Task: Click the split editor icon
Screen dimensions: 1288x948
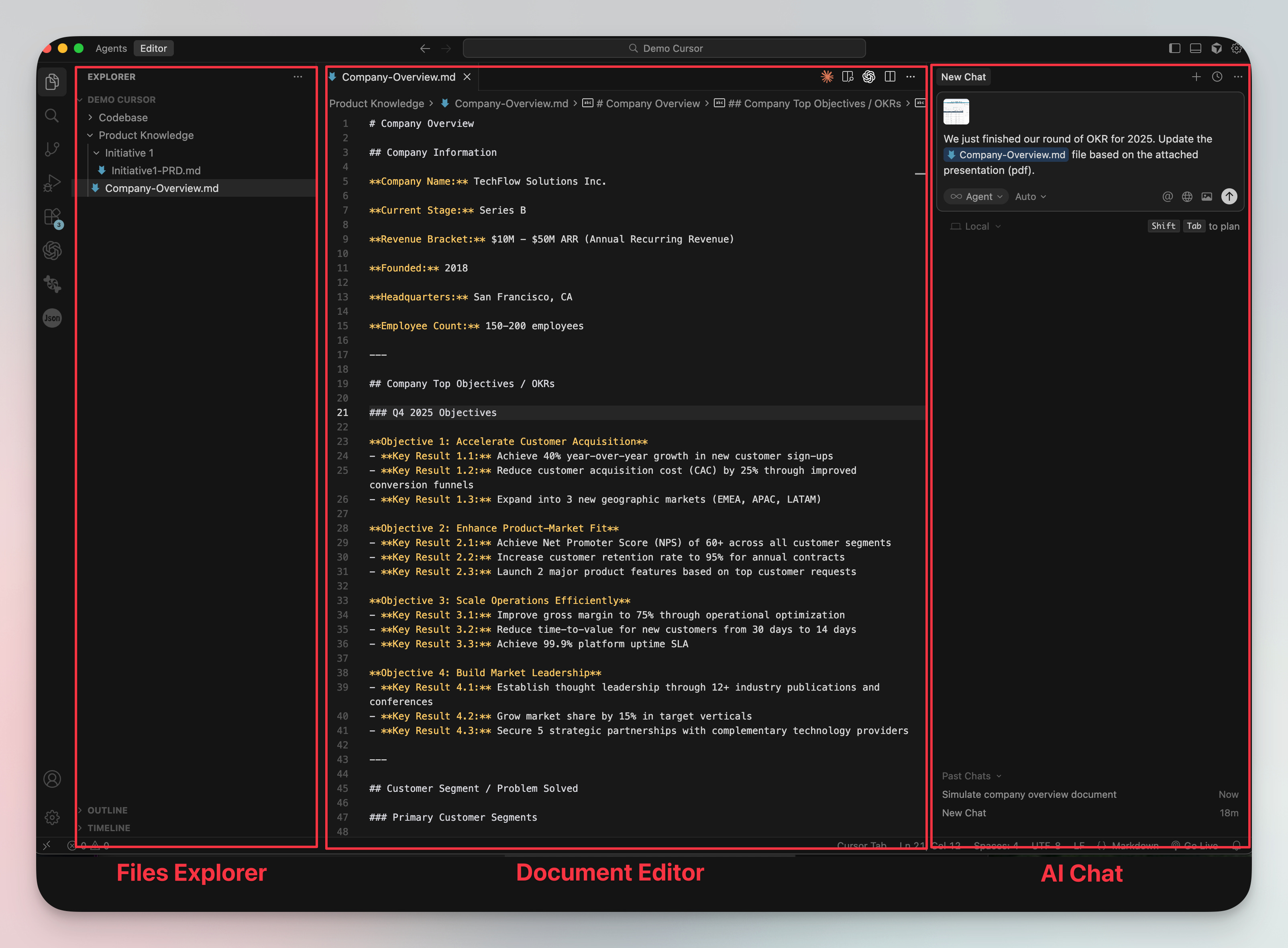Action: click(890, 77)
